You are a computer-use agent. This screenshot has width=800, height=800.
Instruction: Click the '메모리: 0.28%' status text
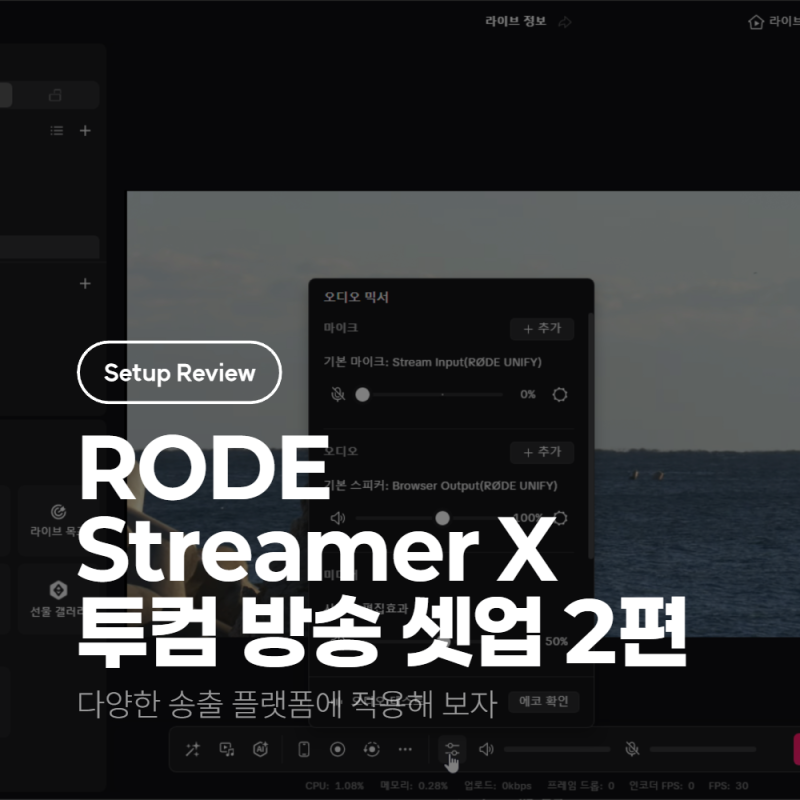414,786
